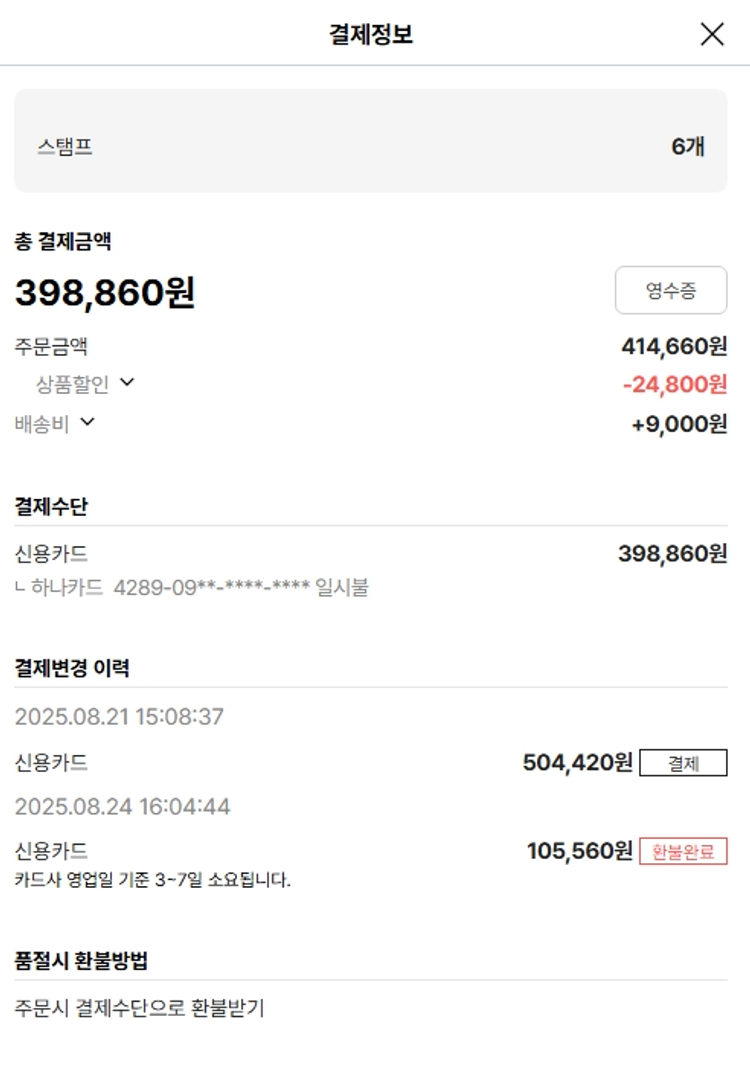Expand the 배송비 chevron arrow

tap(87, 422)
